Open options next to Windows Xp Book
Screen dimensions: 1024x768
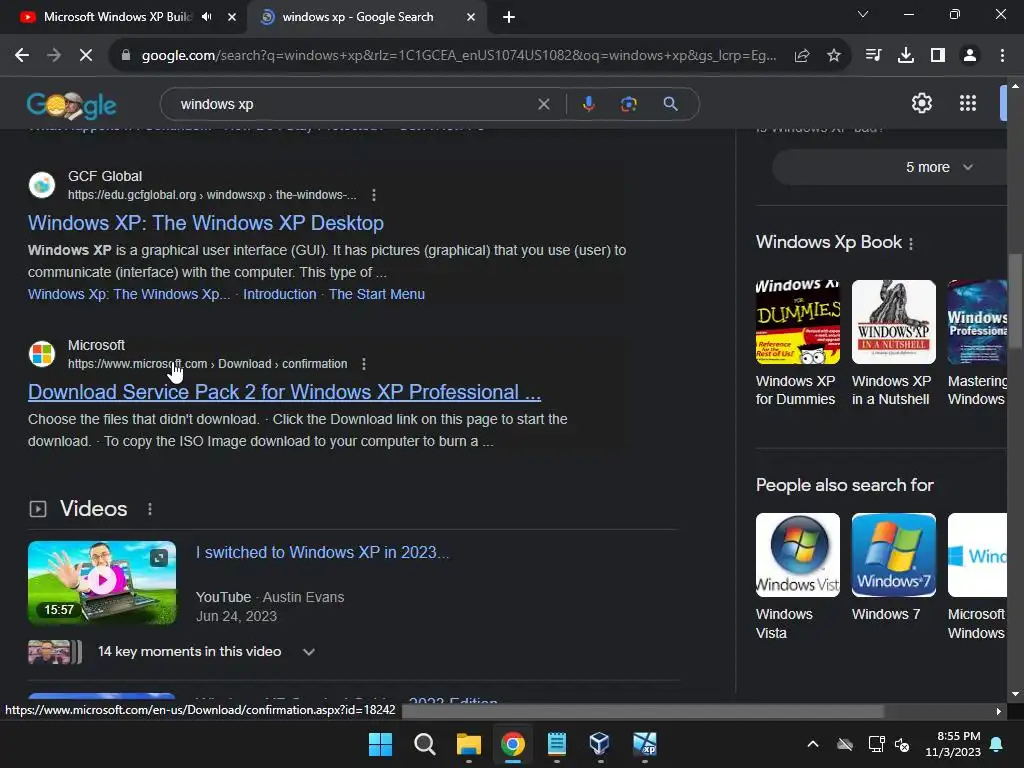click(911, 243)
